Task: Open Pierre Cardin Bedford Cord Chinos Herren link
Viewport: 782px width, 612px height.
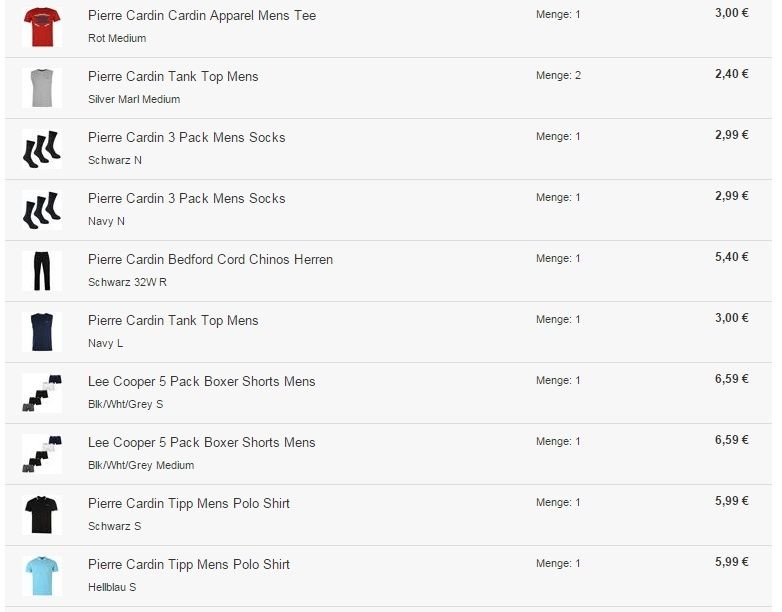Action: coord(210,260)
